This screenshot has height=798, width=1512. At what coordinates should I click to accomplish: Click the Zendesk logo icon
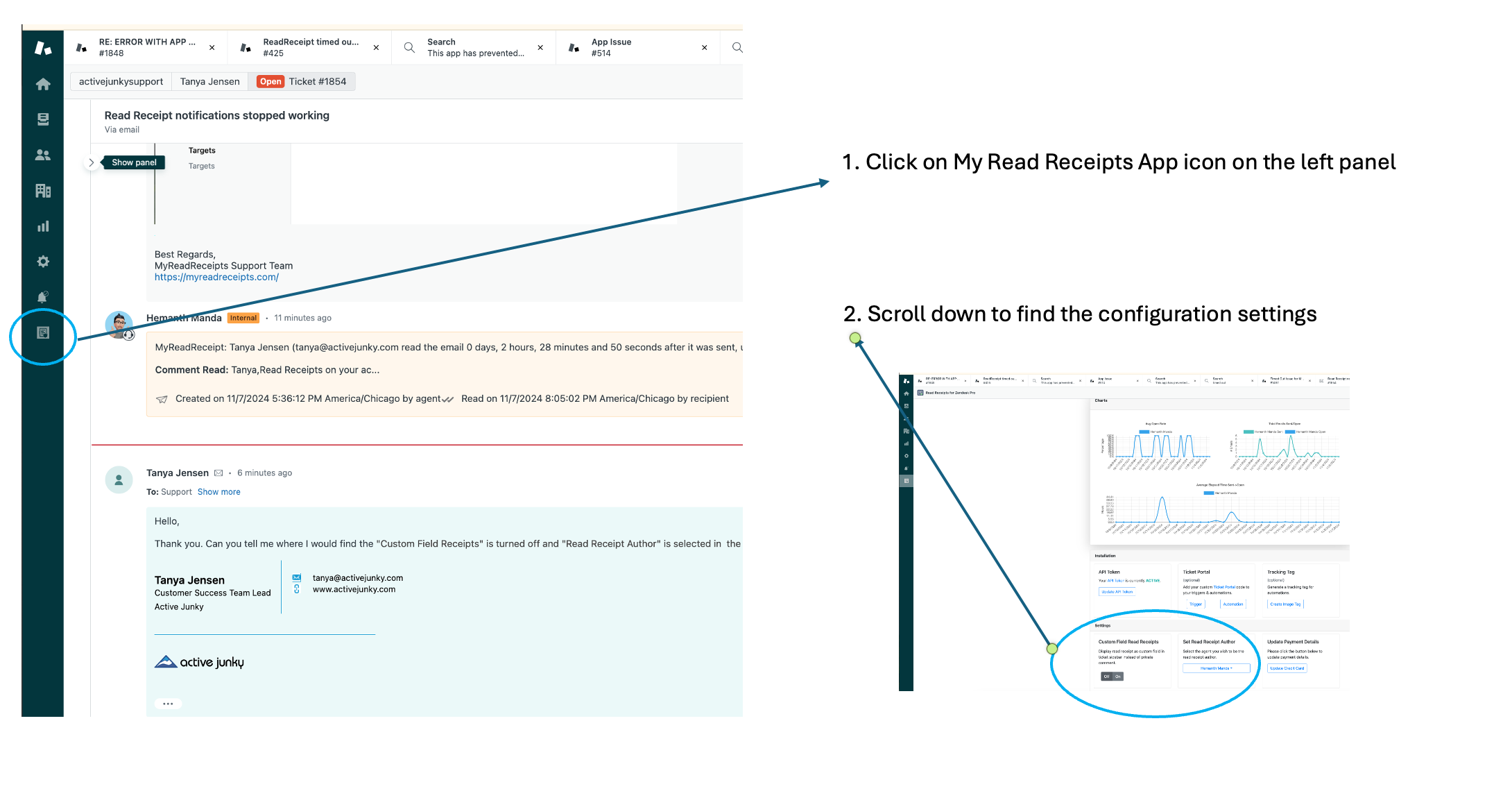point(43,48)
